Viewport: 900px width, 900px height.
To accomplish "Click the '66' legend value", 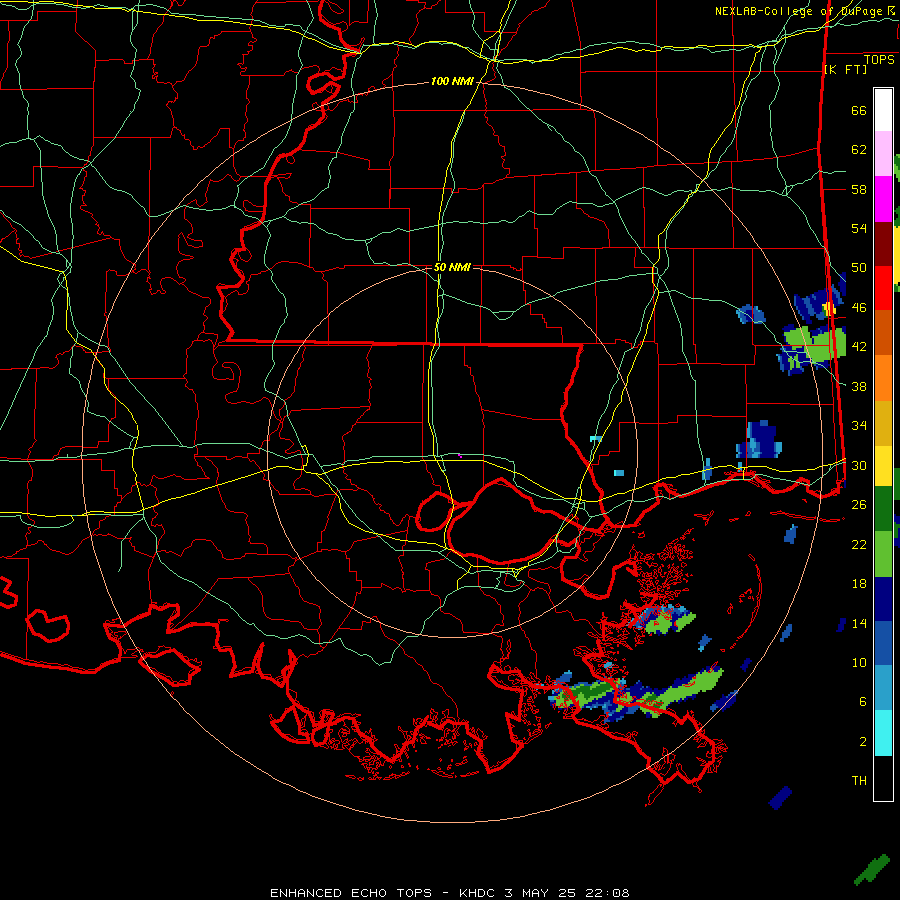I will [x=859, y=111].
